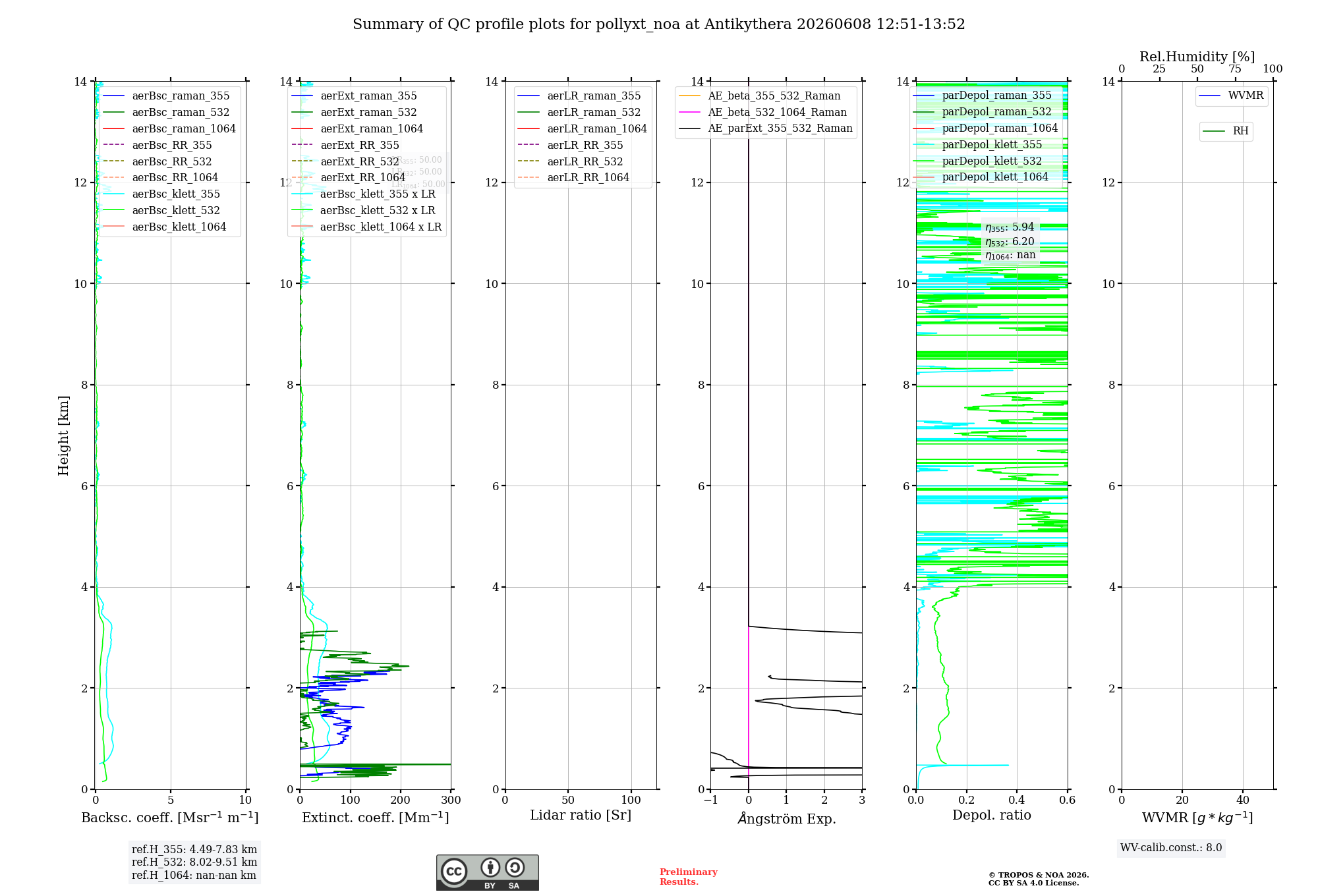The height and width of the screenshot is (896, 1318).
Task: Click the 'Extinct. coeff.' axis label
Action: 376,818
